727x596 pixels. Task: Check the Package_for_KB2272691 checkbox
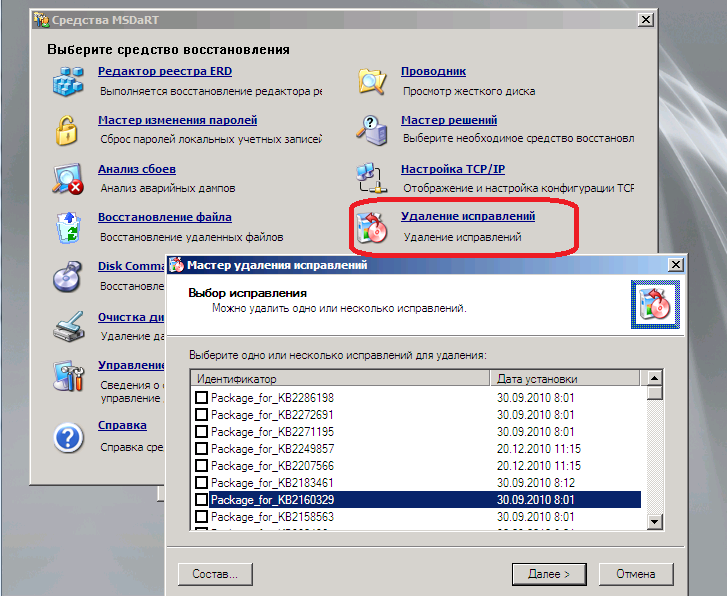(x=201, y=415)
